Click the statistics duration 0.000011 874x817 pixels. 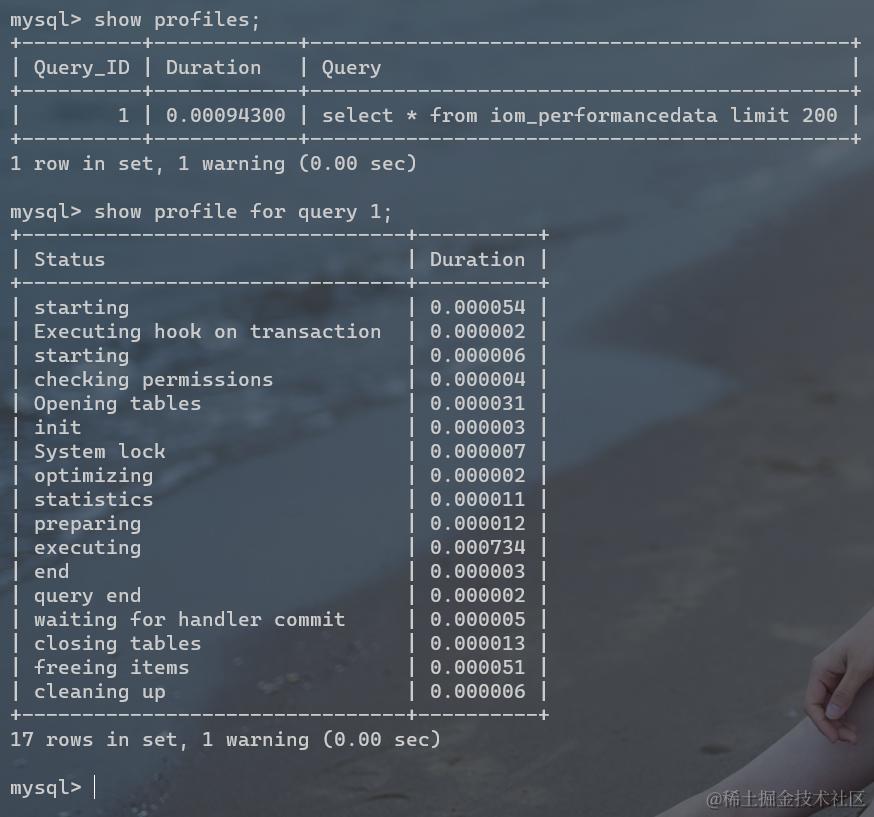(x=477, y=499)
